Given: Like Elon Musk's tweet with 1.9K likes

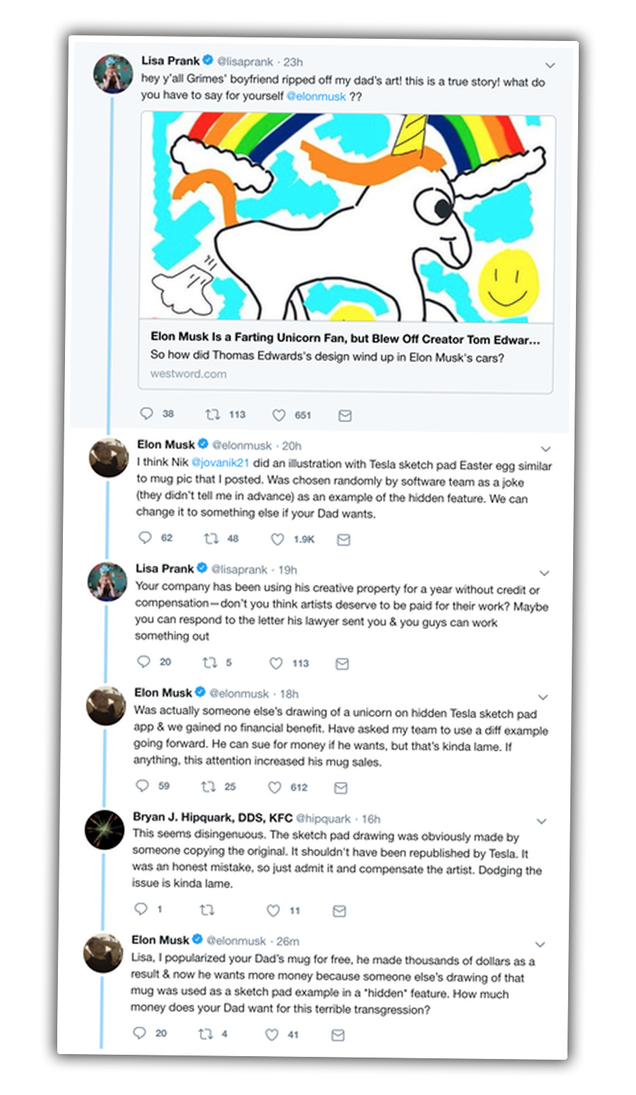Looking at the screenshot, I should (x=277, y=539).
